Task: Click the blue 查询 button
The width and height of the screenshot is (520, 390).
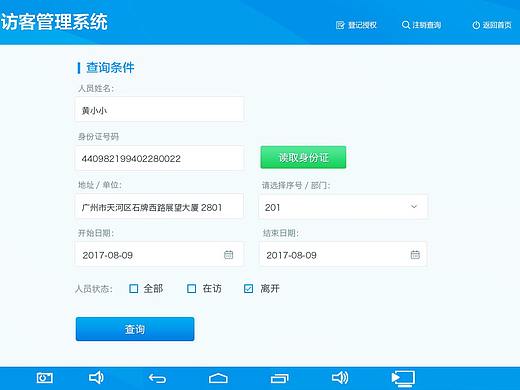Action: pyautogui.click(x=135, y=329)
